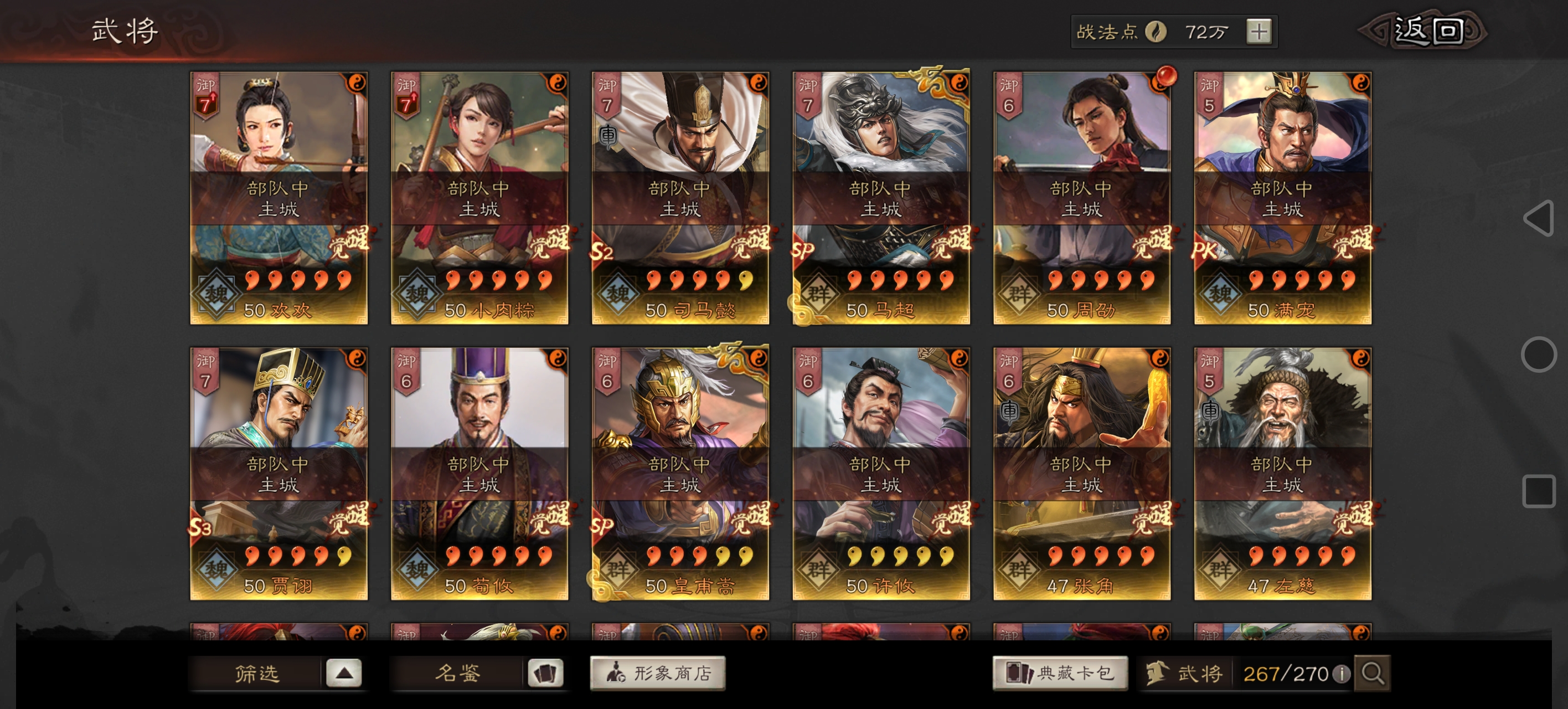Select the 张角 hero card
This screenshot has height=709, width=1568.
coord(1082,473)
